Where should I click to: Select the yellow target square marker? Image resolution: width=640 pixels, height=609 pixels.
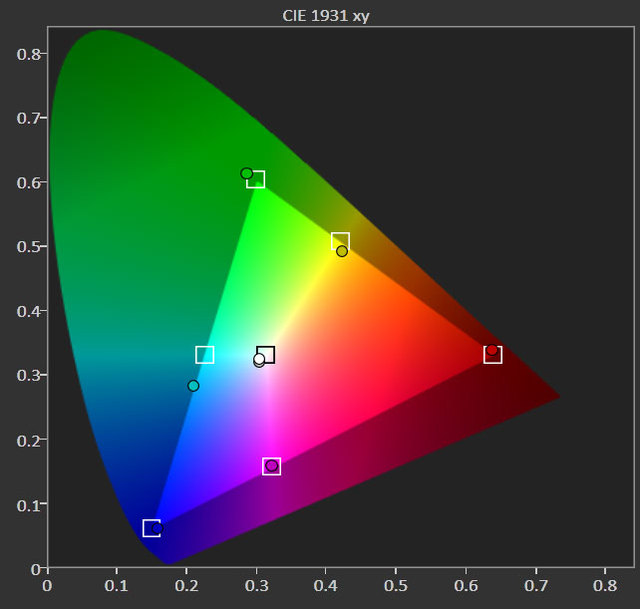tap(340, 241)
